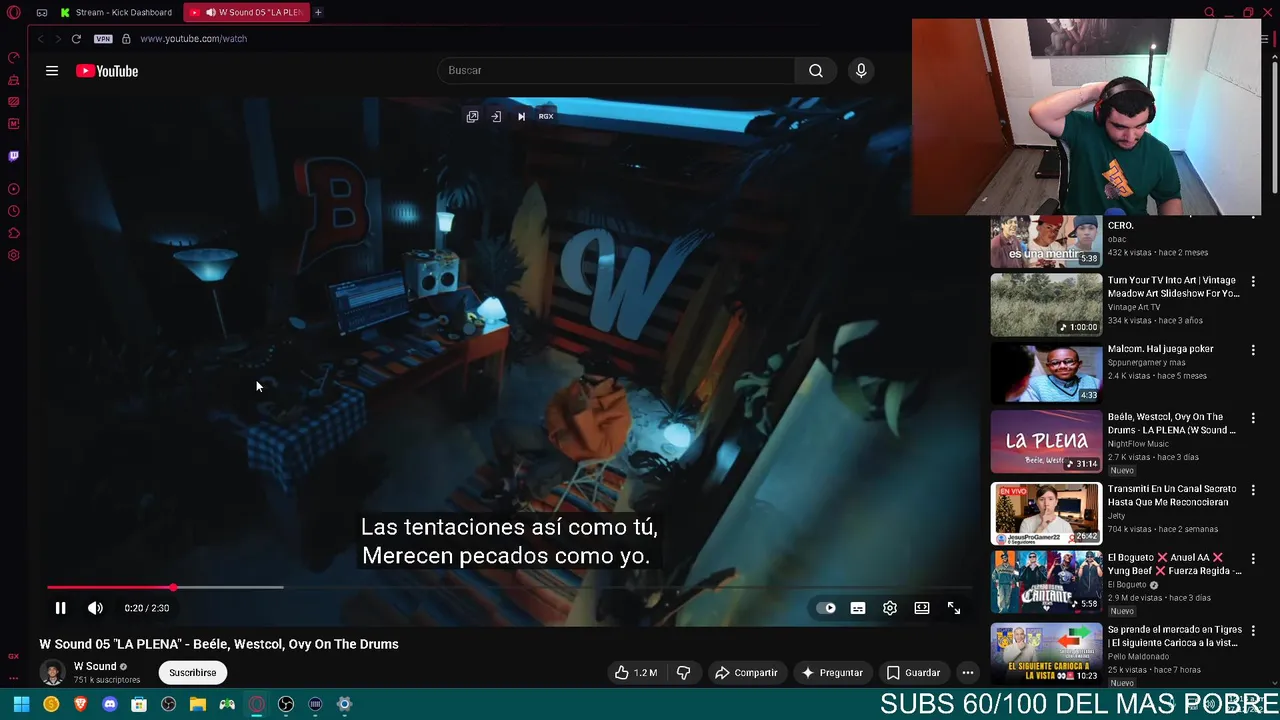
Task: Toggle subtitles in the player
Action: click(858, 608)
